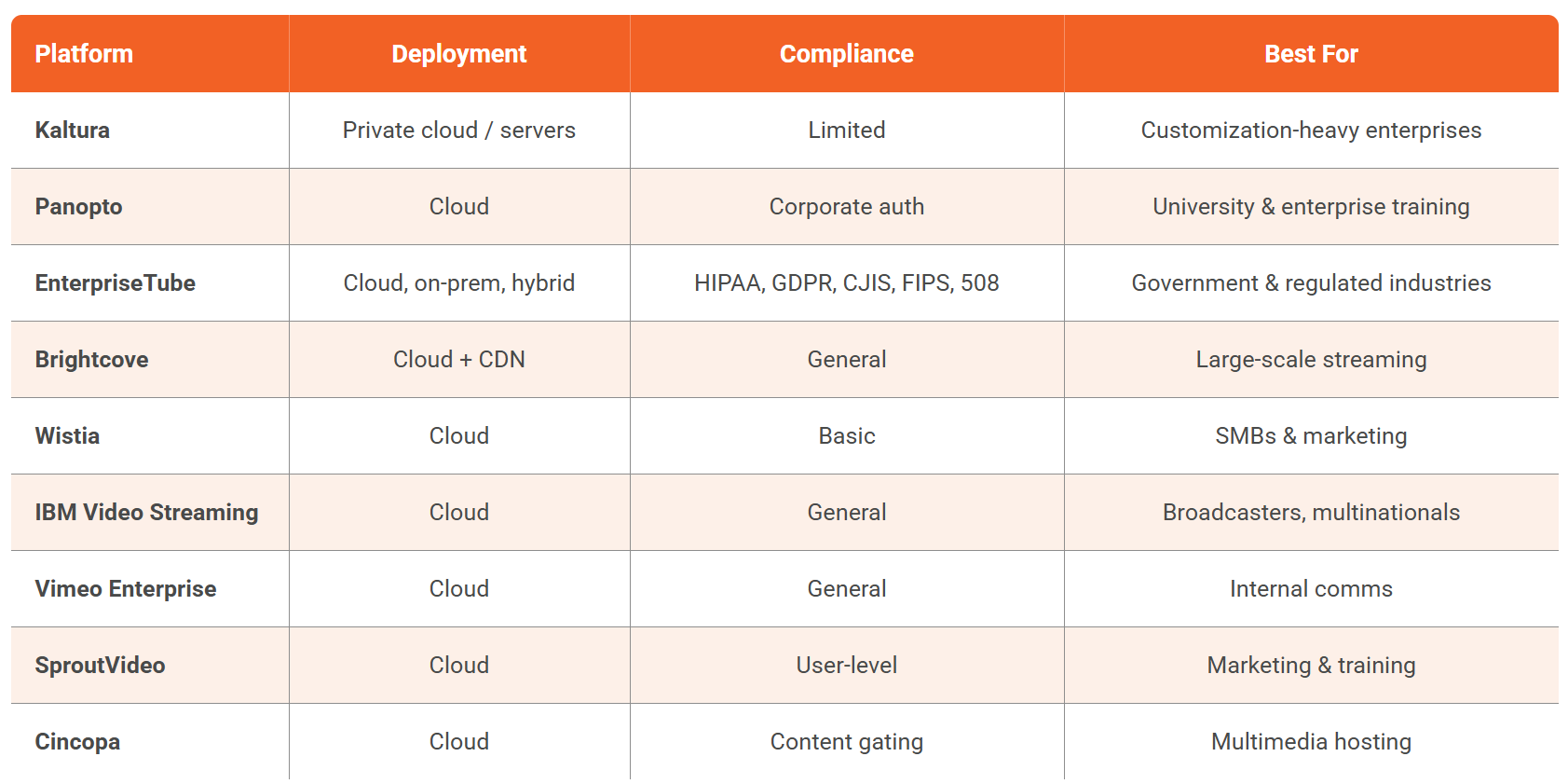
Task: Click the HIPAA, GDPR, CJIS compliance cell
Action: click(847, 283)
